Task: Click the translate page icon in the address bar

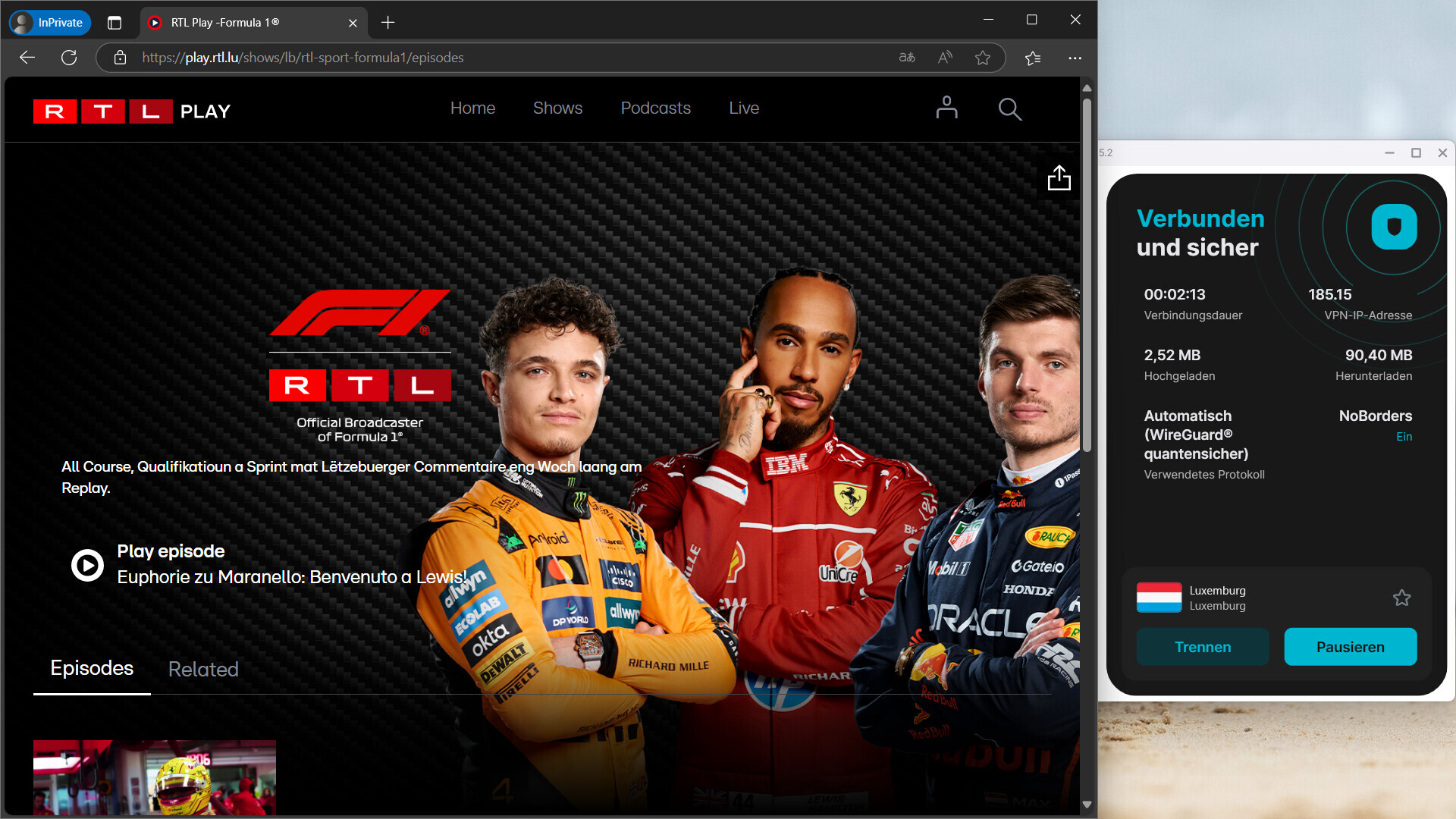Action: [x=907, y=58]
